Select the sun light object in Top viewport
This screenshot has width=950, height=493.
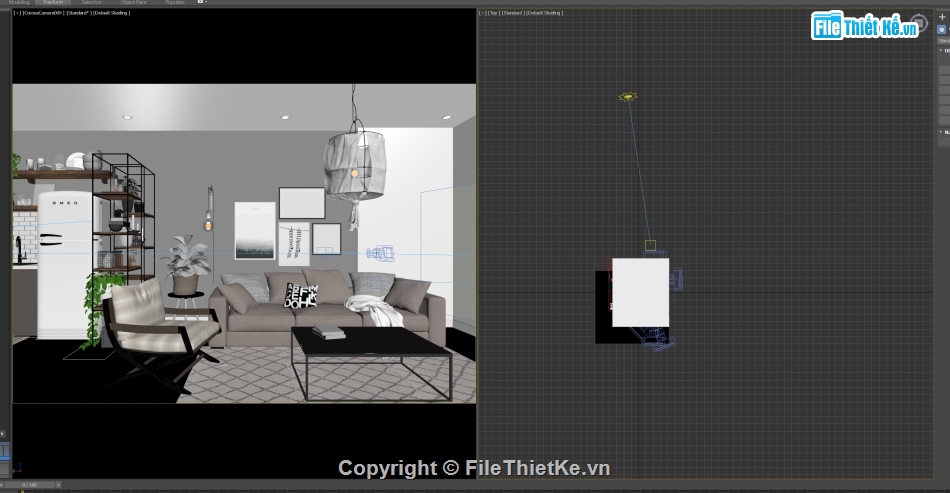[628, 97]
